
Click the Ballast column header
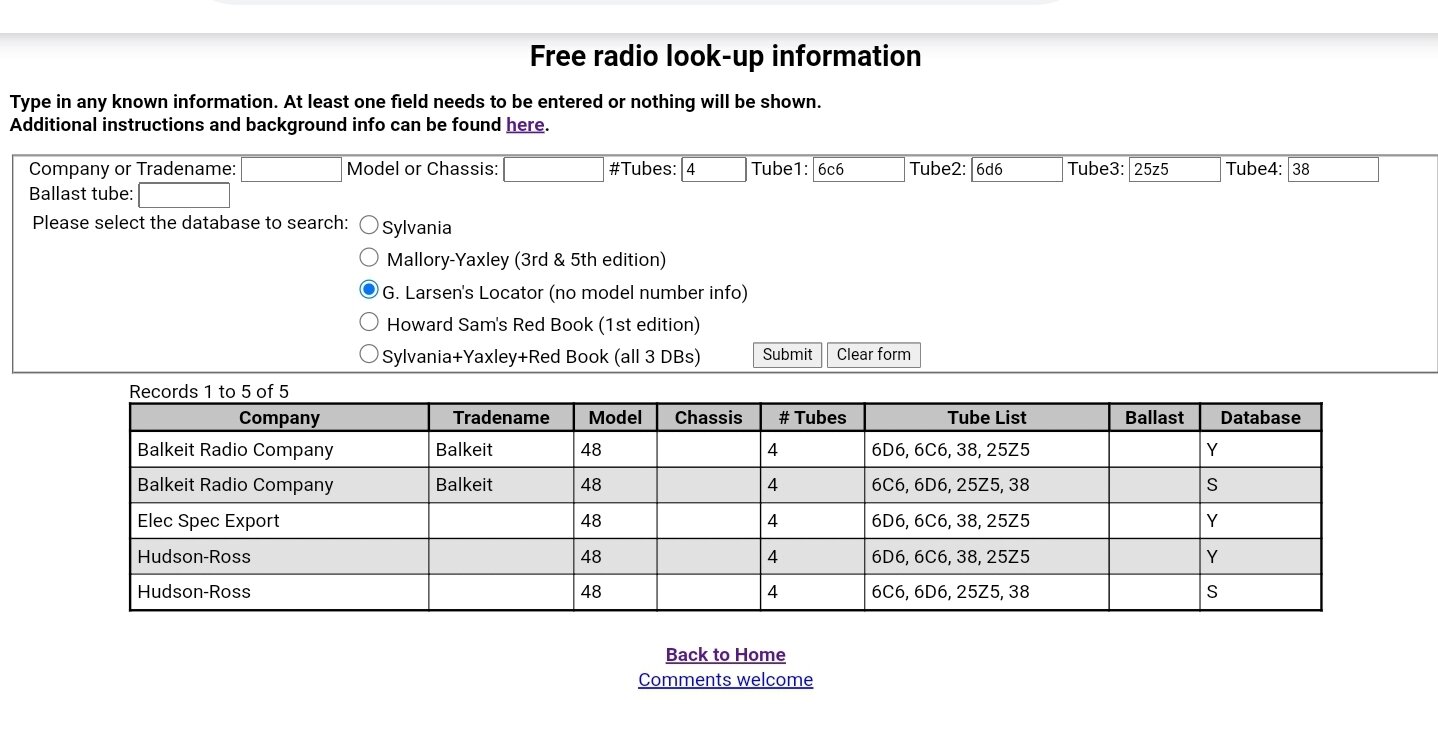tap(1154, 418)
